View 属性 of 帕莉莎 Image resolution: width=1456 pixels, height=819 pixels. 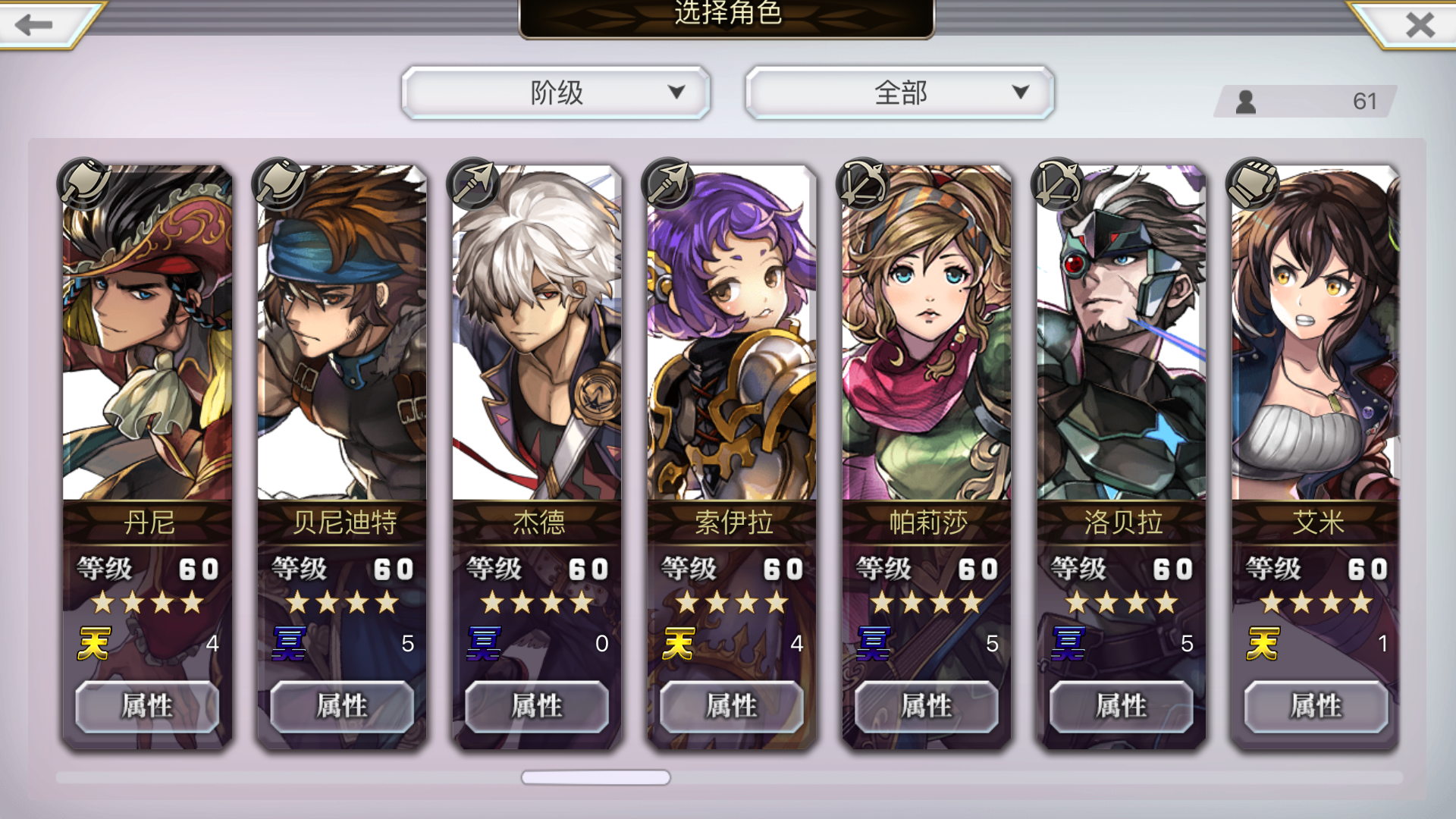pos(927,706)
